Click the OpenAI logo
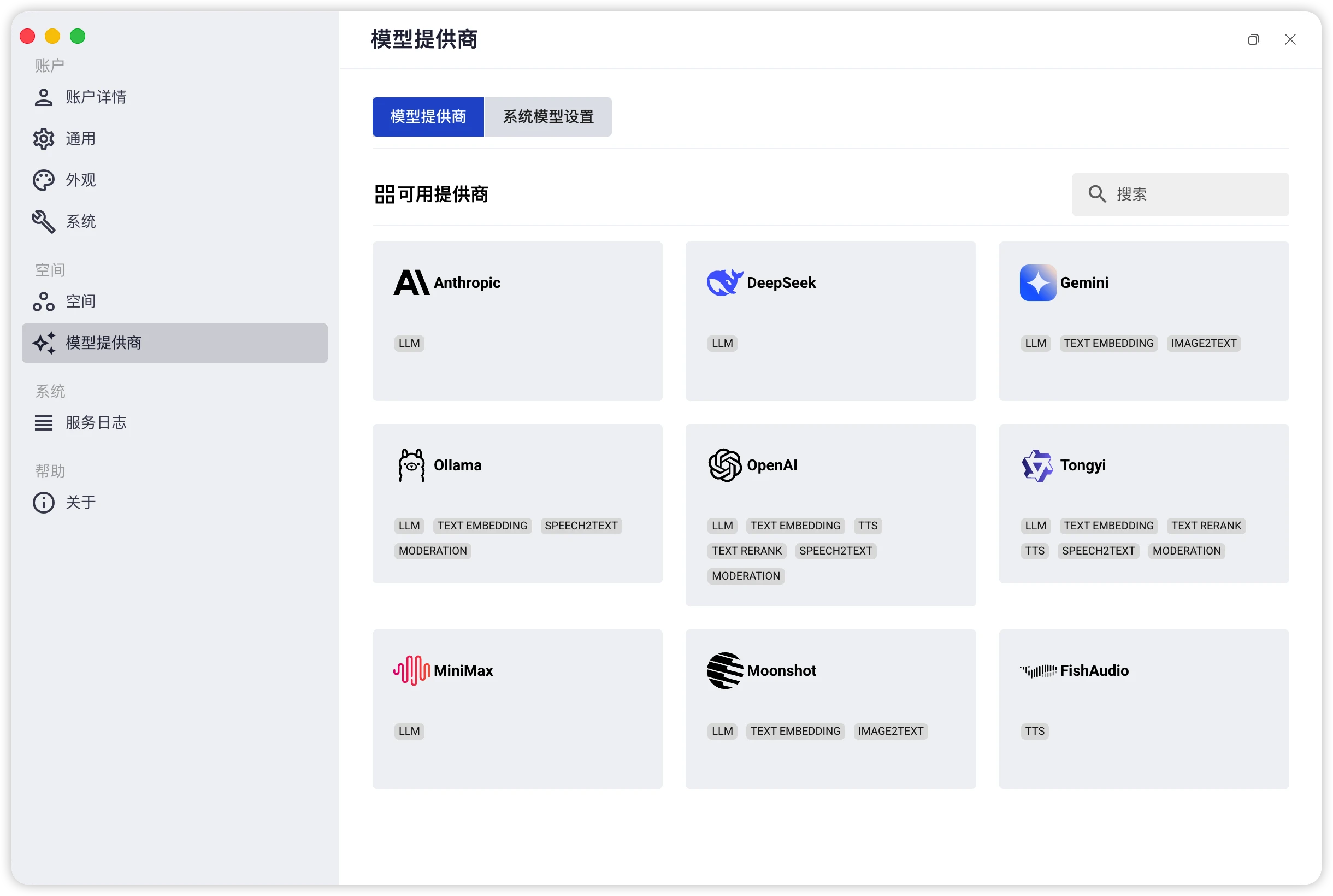This screenshot has width=1333, height=896. click(x=725, y=465)
